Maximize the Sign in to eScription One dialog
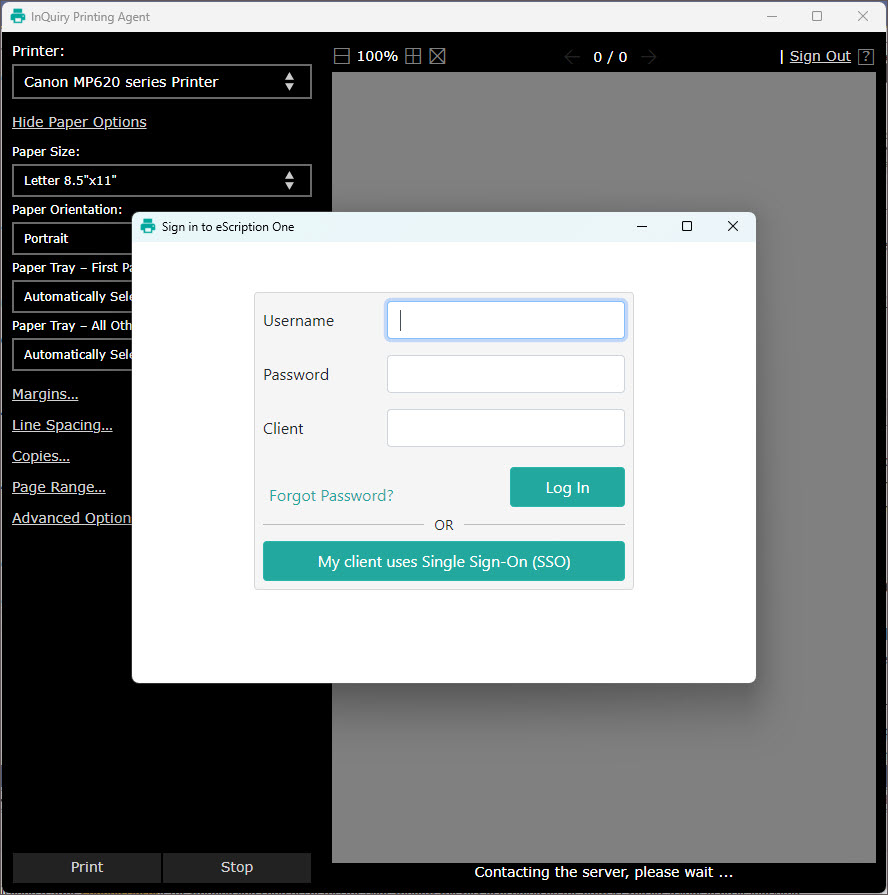Image resolution: width=888 pixels, height=895 pixels. pyautogui.click(x=687, y=227)
